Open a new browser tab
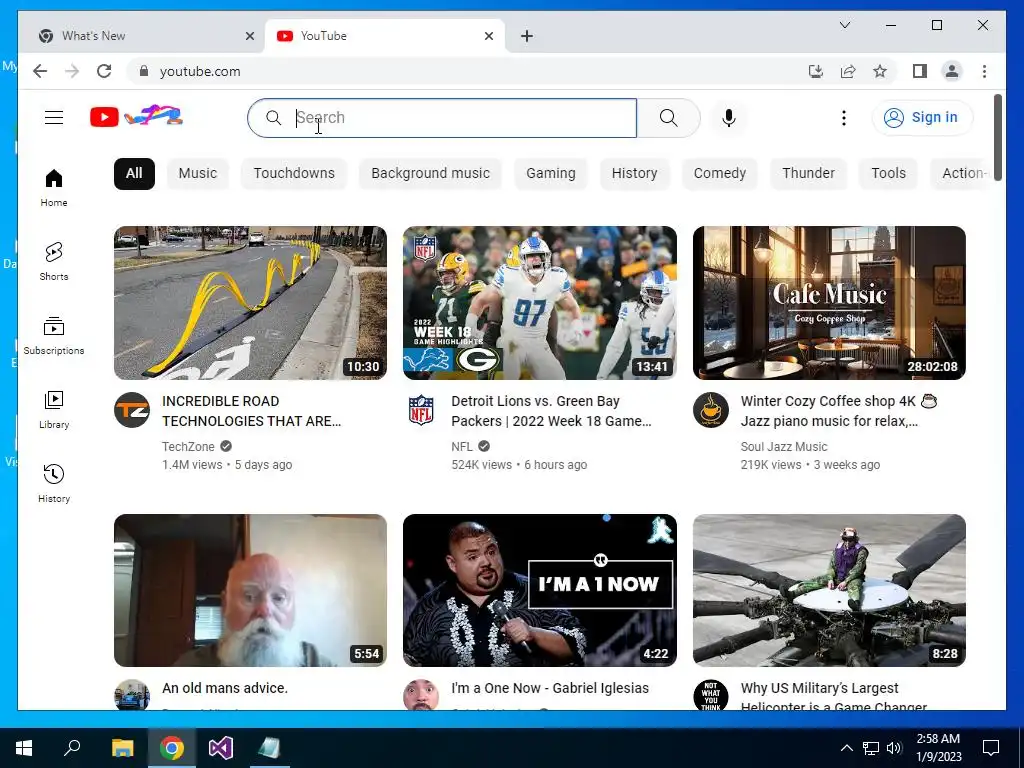Screen dimensions: 1024x768 (x=527, y=37)
